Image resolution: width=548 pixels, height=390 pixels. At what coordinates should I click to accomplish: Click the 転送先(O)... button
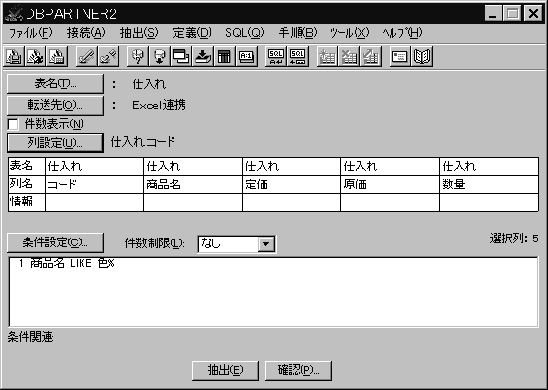pyautogui.click(x=55, y=105)
